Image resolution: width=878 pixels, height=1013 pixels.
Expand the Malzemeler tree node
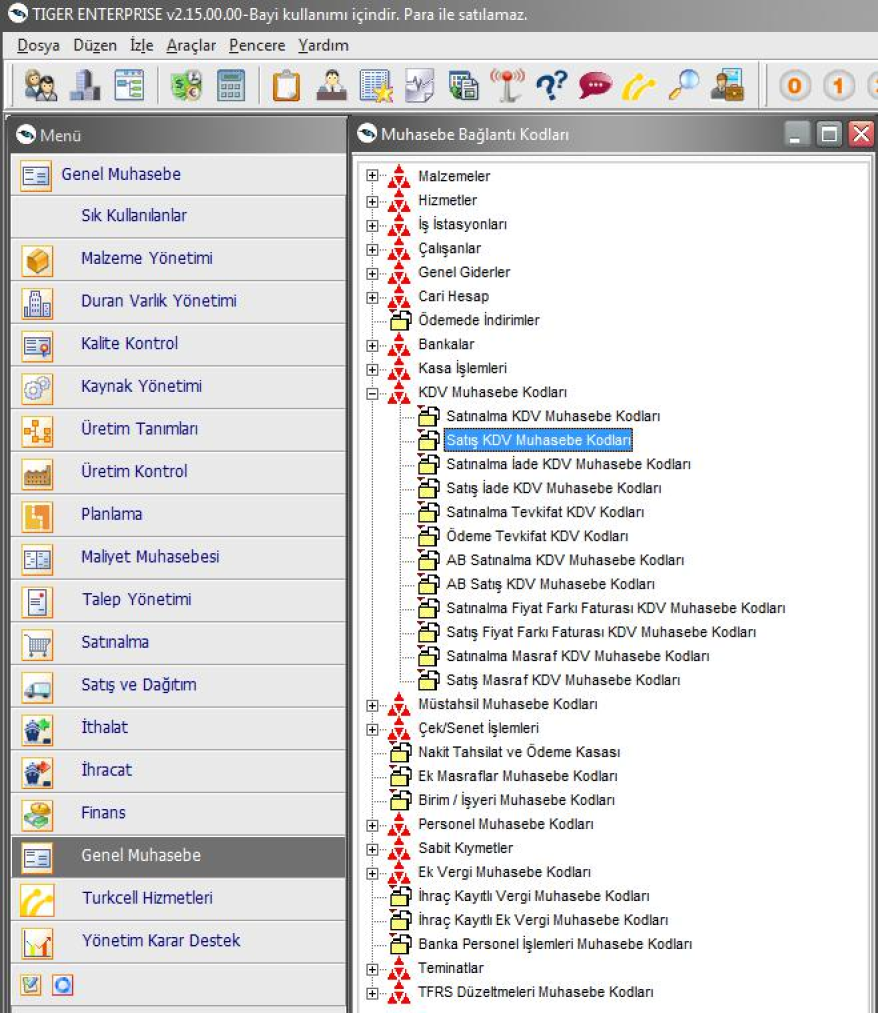[x=372, y=176]
